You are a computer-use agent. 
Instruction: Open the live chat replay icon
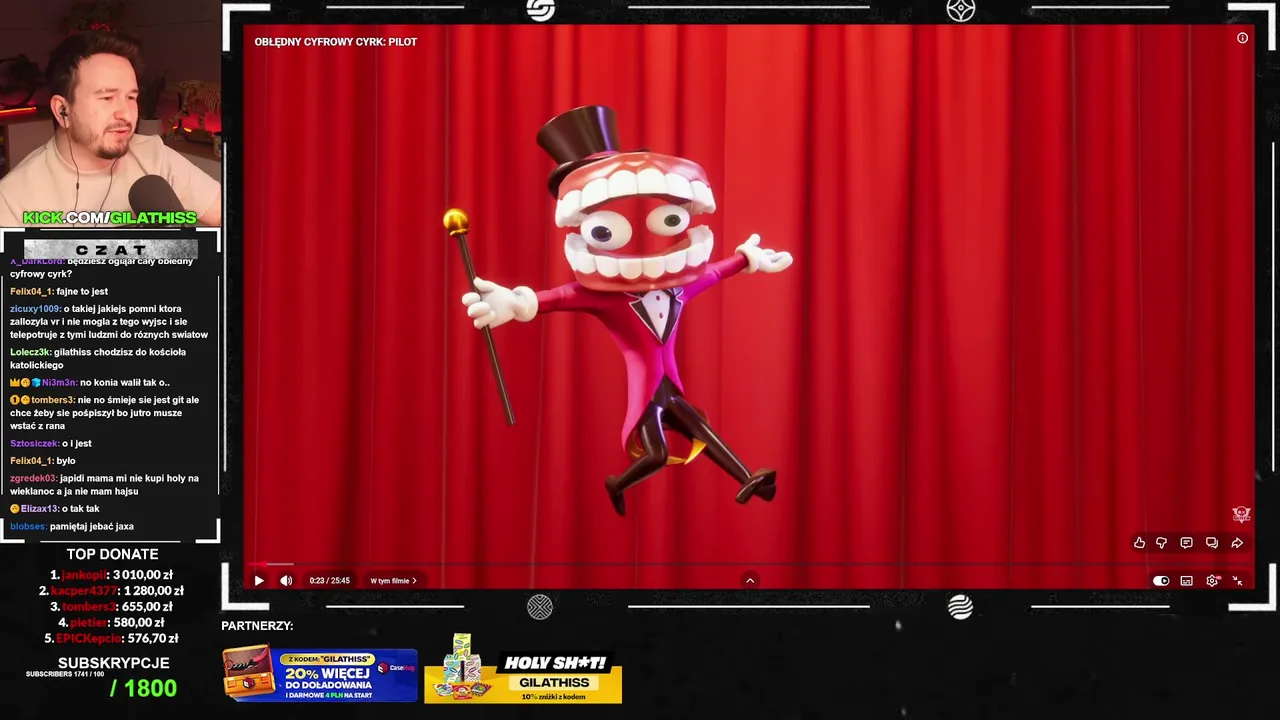pos(1211,543)
